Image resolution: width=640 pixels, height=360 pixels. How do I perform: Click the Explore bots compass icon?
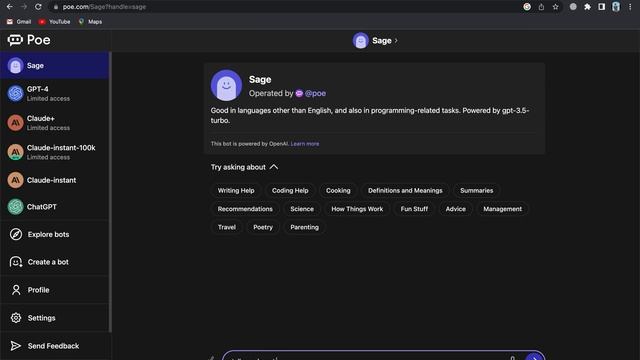(16, 234)
